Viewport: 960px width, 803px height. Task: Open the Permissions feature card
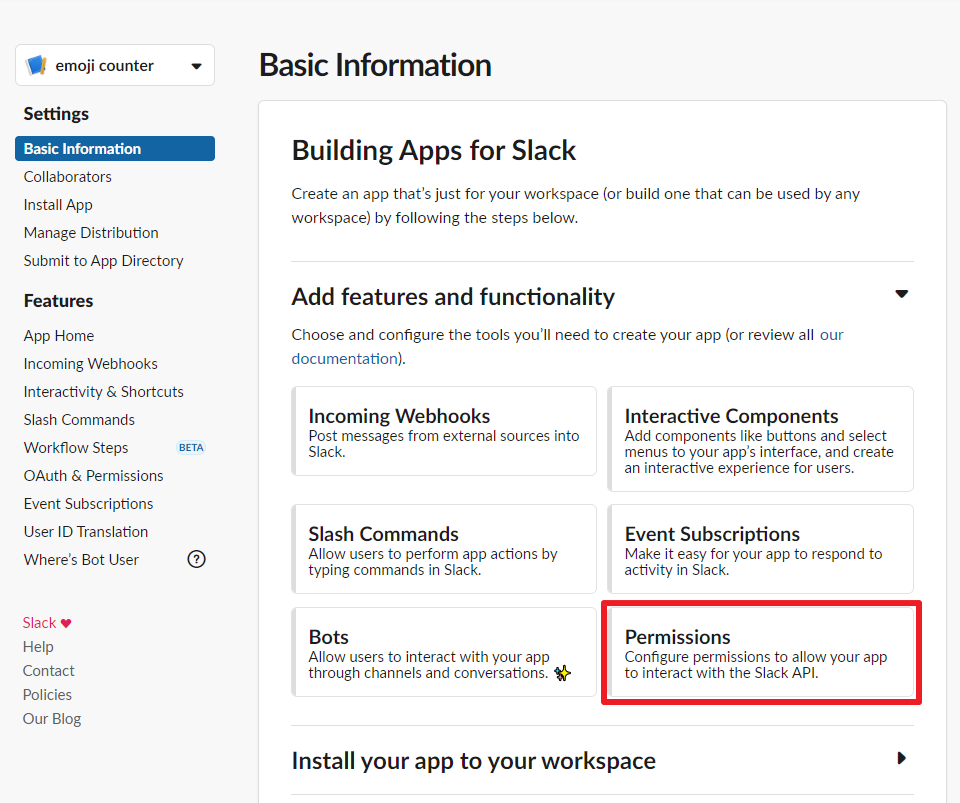click(761, 652)
